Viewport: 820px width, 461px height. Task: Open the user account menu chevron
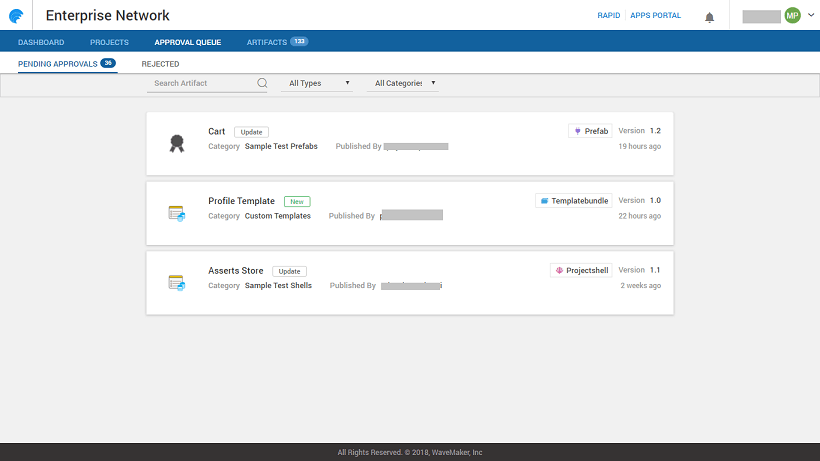pos(809,16)
